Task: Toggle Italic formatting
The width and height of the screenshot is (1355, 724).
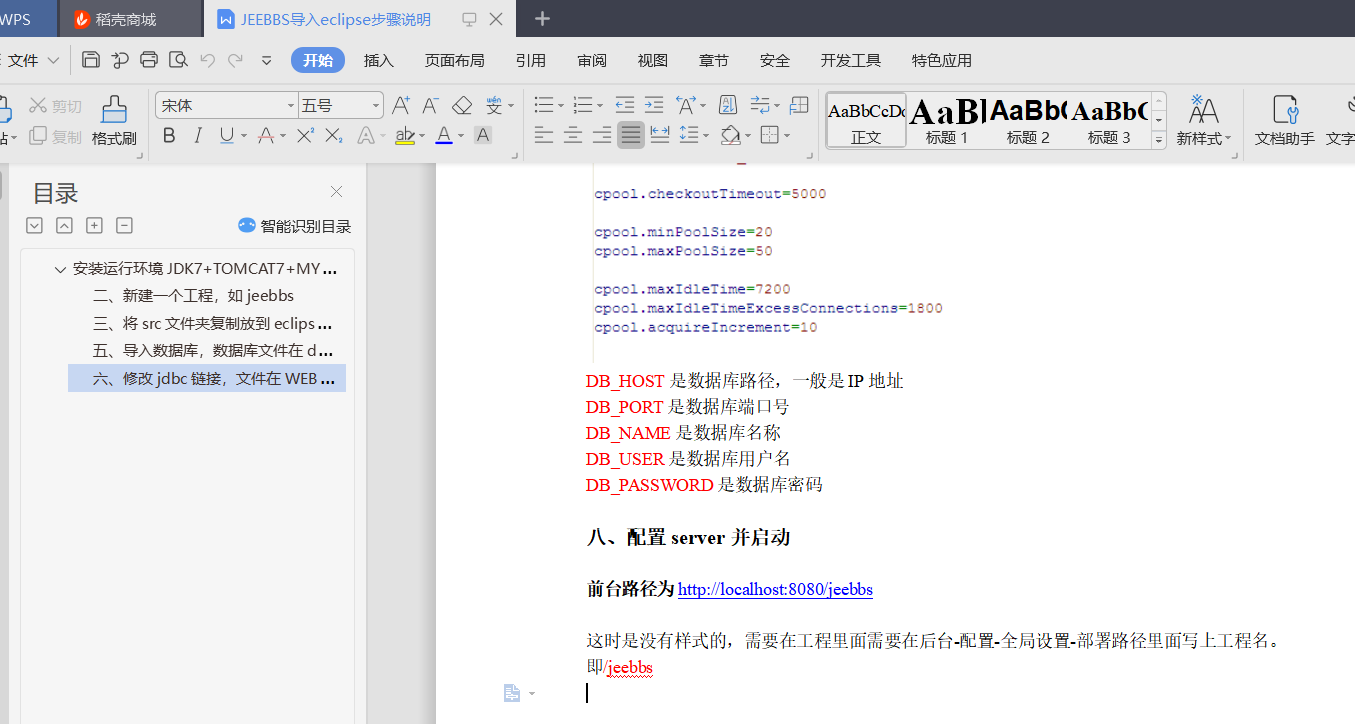Action: point(198,135)
